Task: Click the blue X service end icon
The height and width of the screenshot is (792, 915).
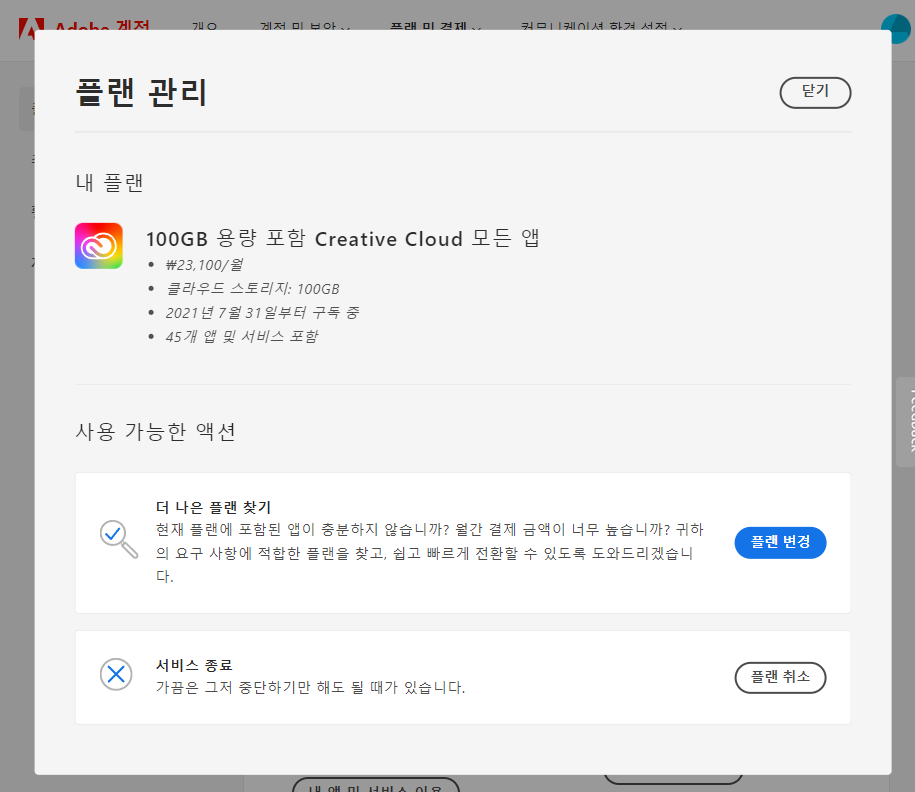Action: 116,674
